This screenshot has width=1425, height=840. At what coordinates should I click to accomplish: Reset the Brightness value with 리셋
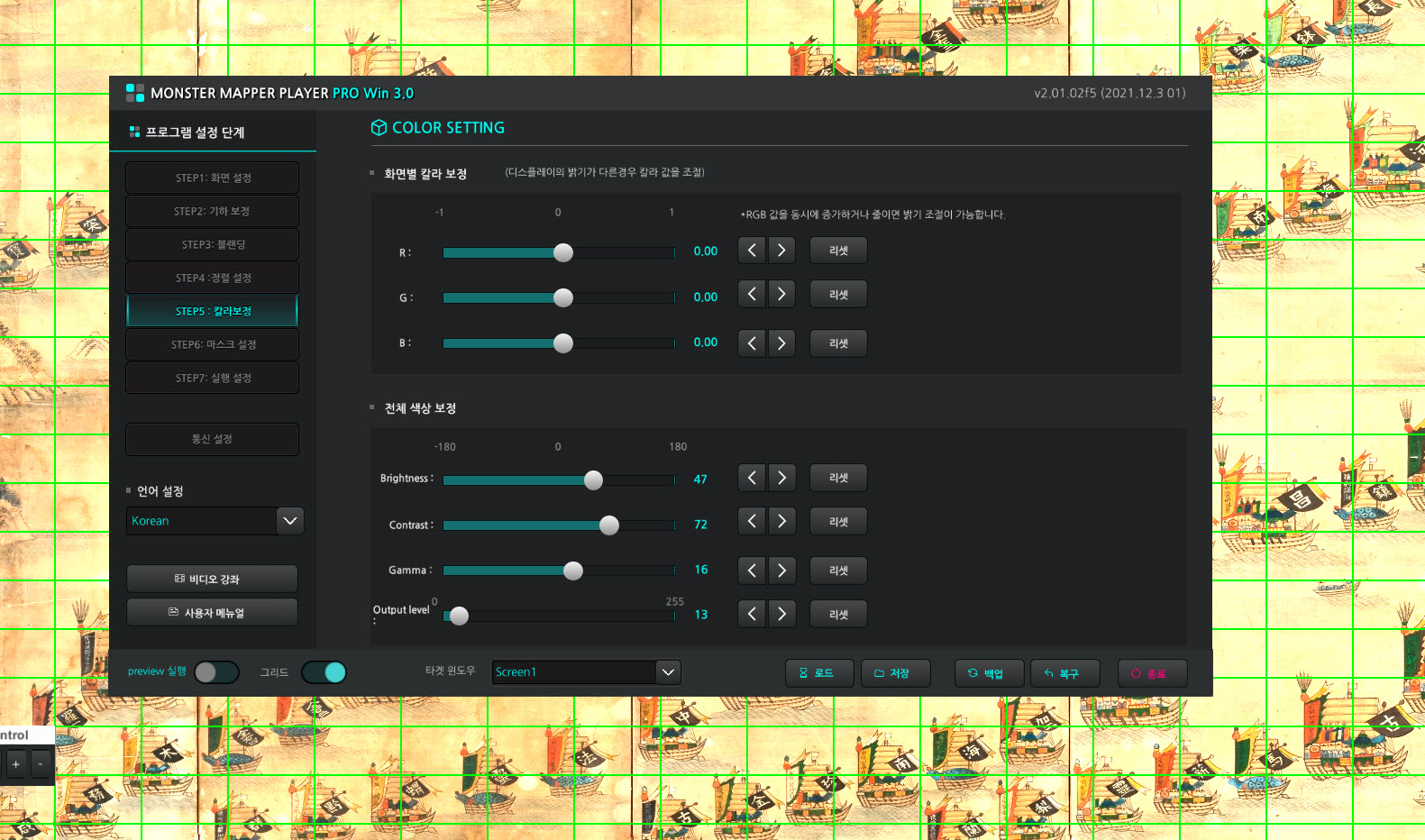838,478
